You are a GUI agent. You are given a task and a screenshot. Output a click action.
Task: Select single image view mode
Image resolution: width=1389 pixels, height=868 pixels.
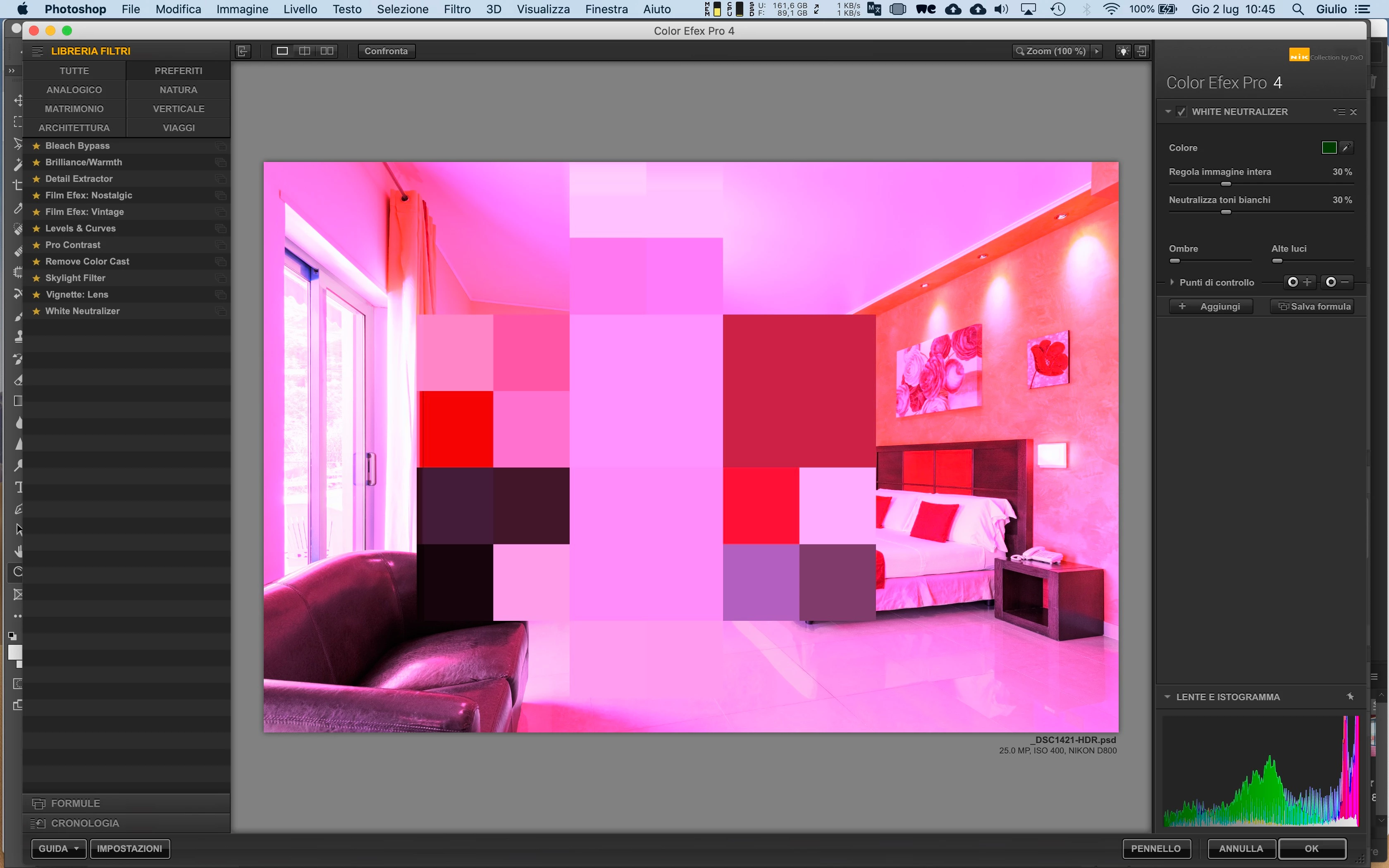tap(282, 51)
